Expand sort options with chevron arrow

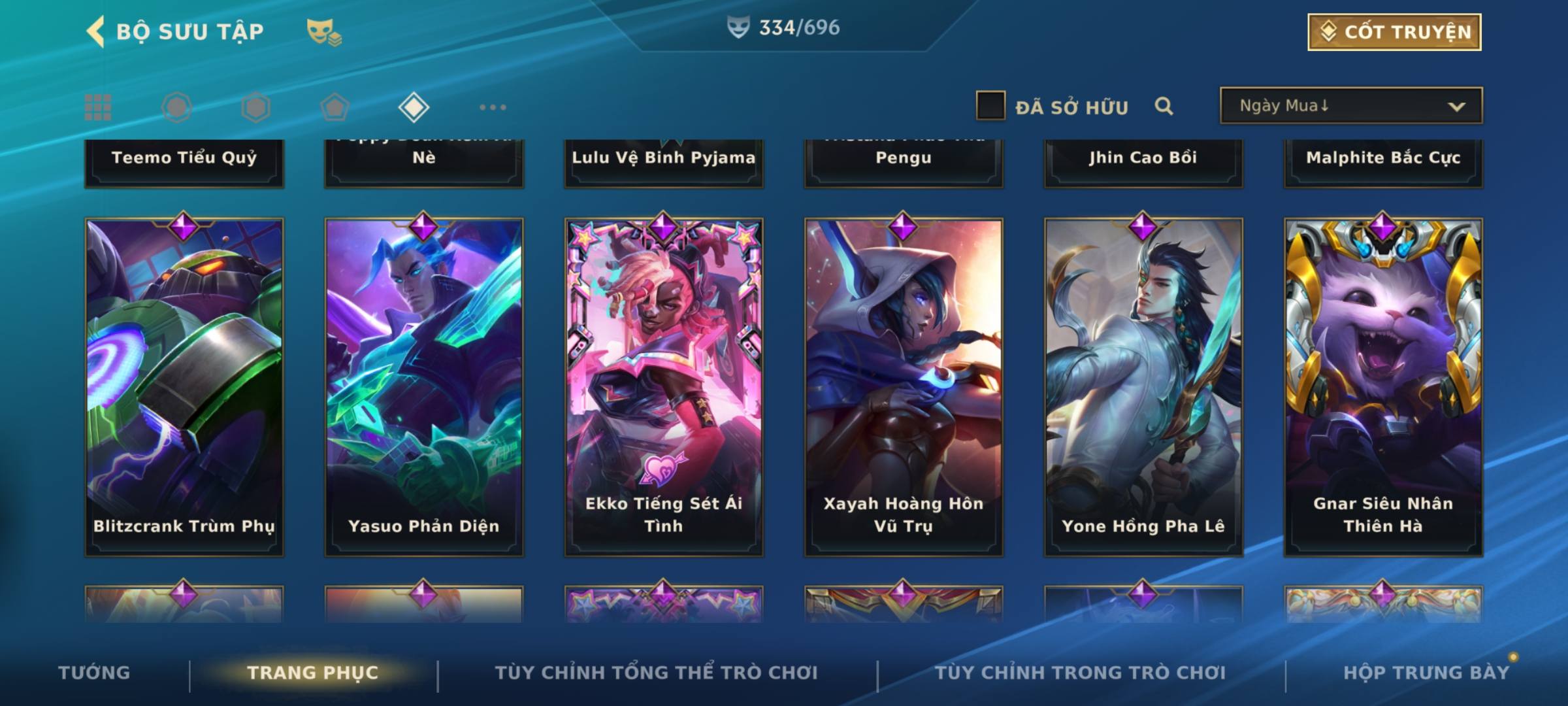1456,107
